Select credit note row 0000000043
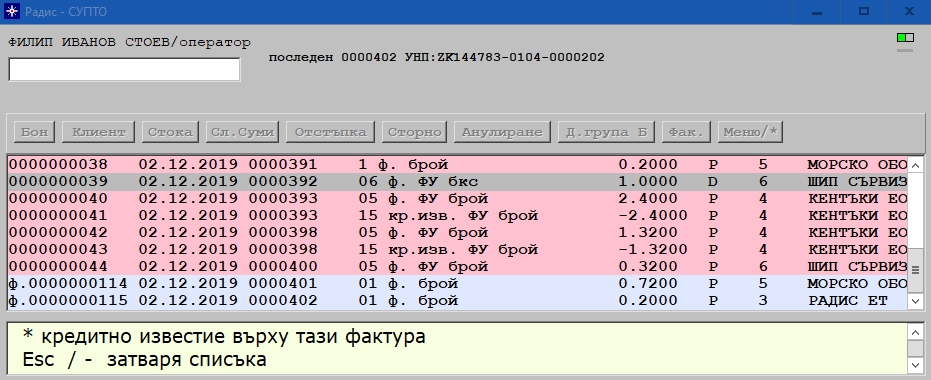 point(458,249)
